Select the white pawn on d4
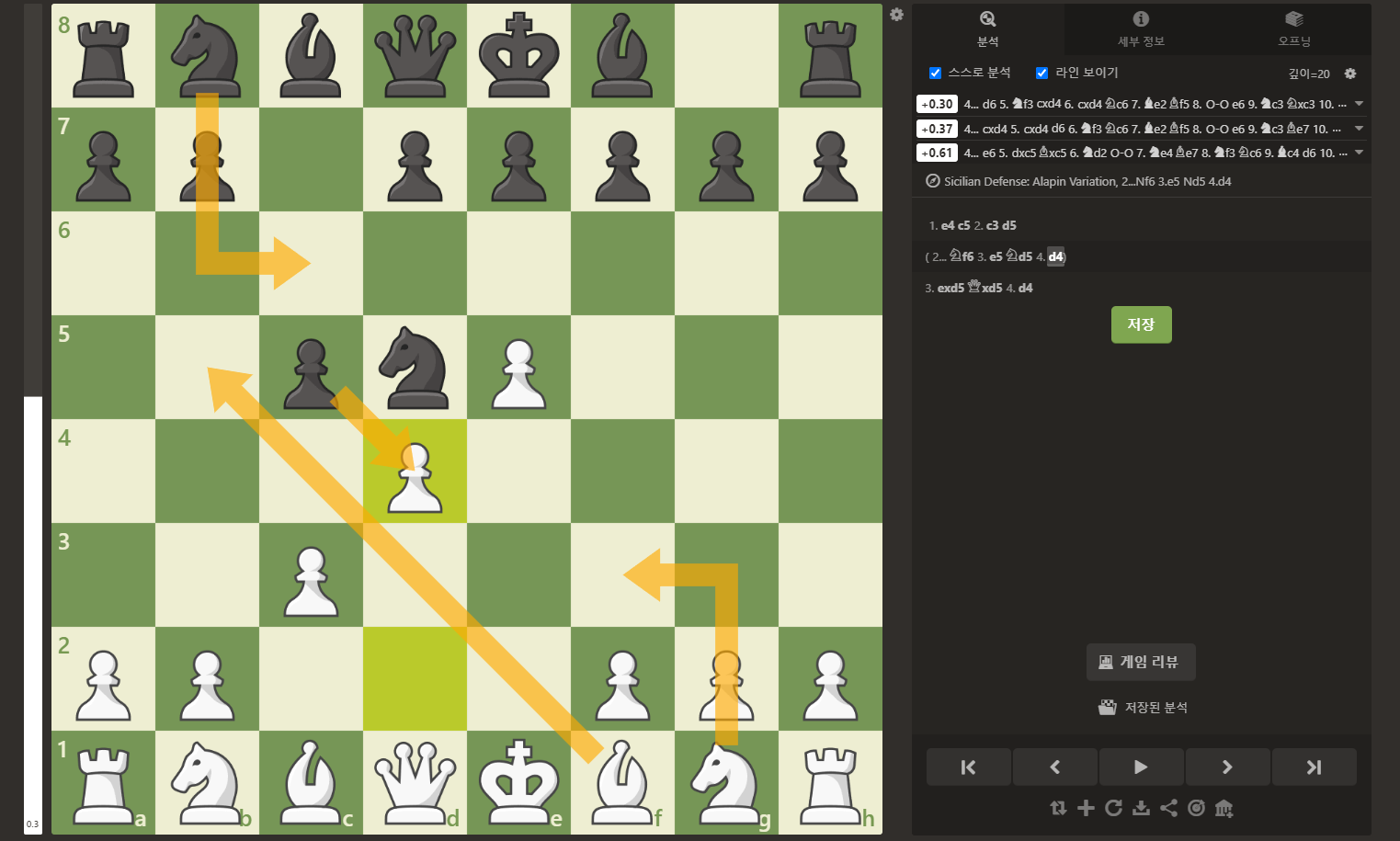This screenshot has height=841, width=1400. tap(415, 471)
